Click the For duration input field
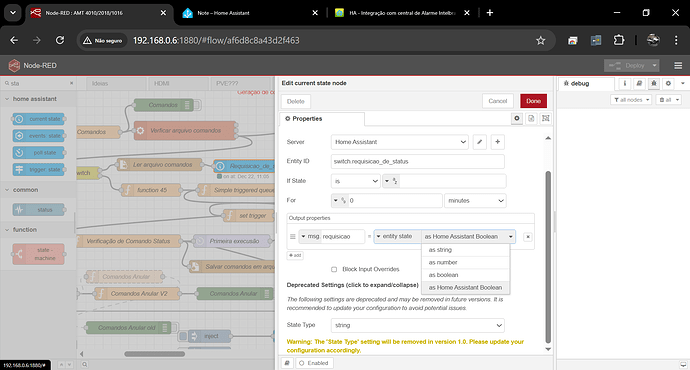Screen dimensions: 690x370 395,201
